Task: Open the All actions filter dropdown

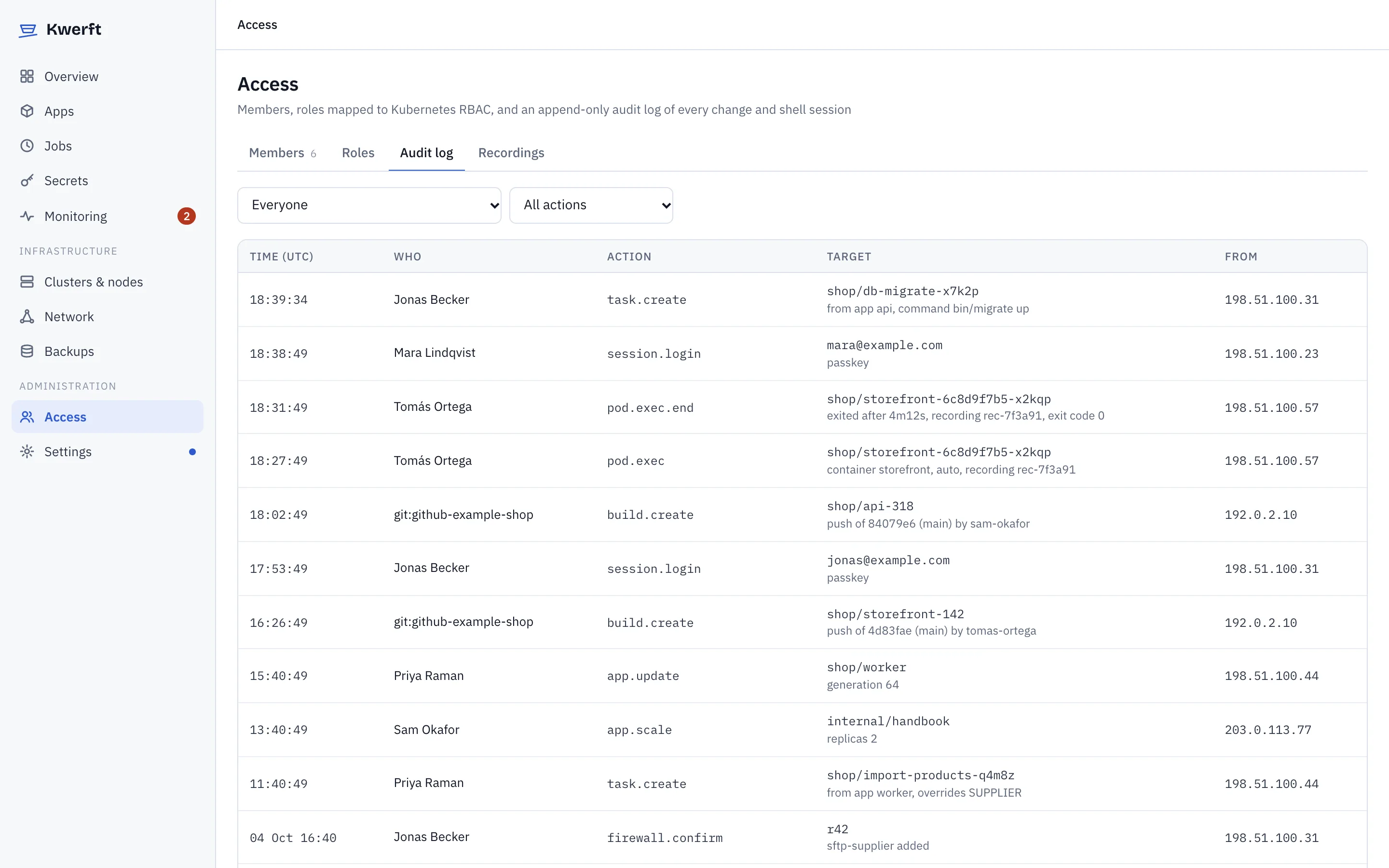Action: [591, 205]
